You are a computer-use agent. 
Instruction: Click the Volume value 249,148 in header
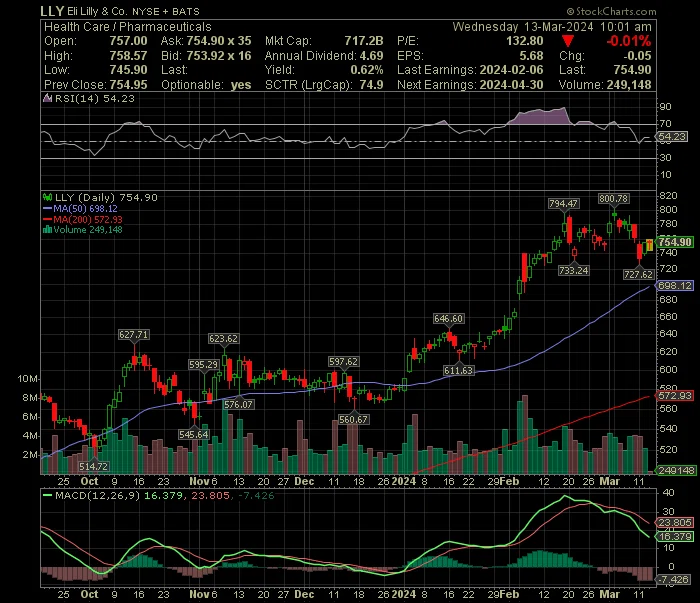point(629,85)
